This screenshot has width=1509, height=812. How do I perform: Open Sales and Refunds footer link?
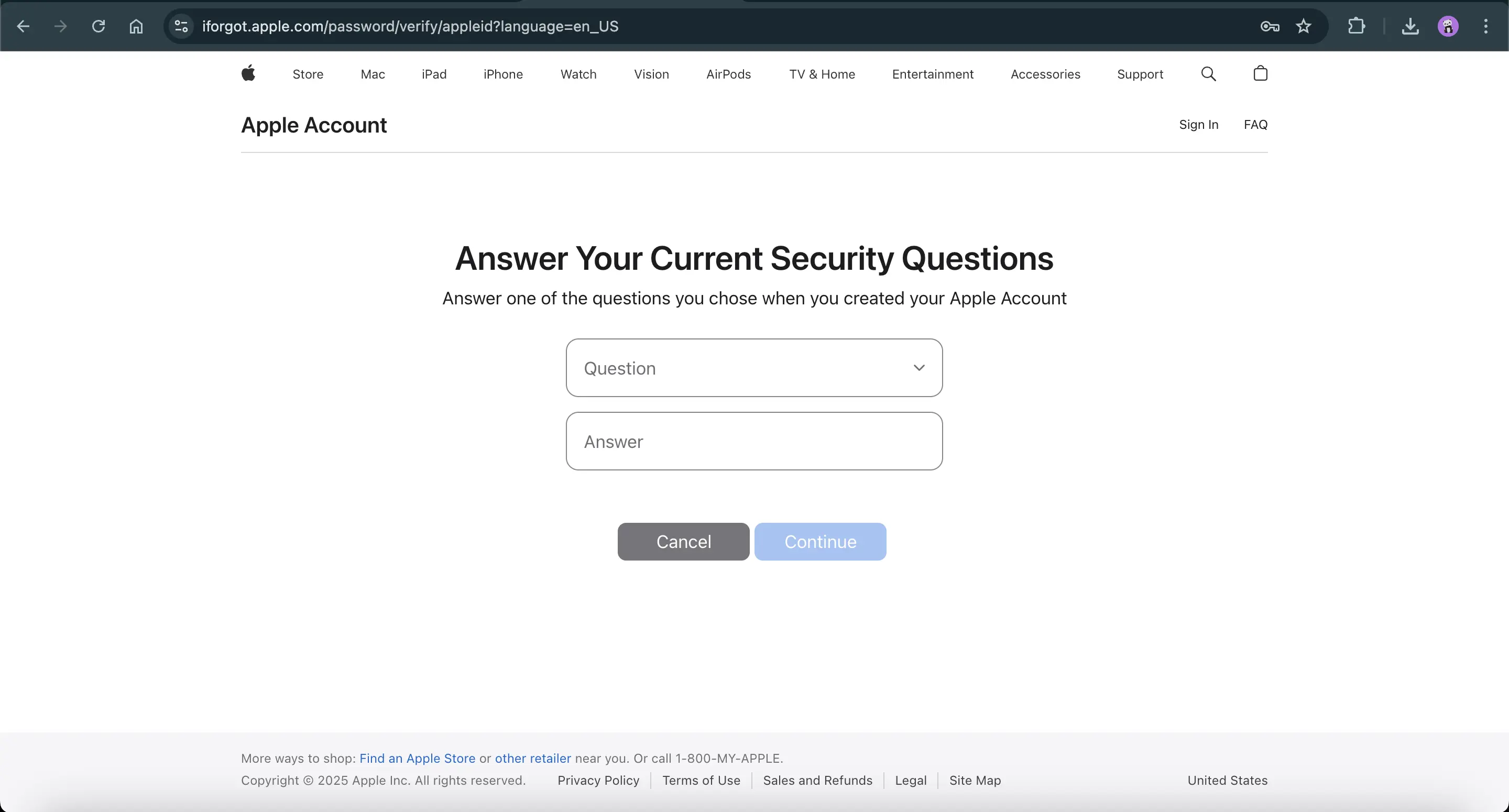click(x=818, y=781)
